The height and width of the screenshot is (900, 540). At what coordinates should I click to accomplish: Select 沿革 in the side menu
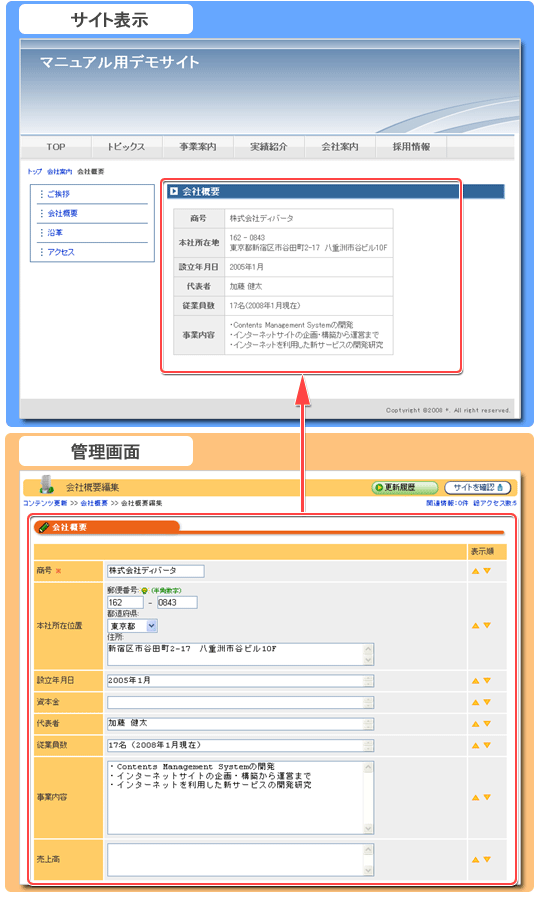tap(55, 232)
